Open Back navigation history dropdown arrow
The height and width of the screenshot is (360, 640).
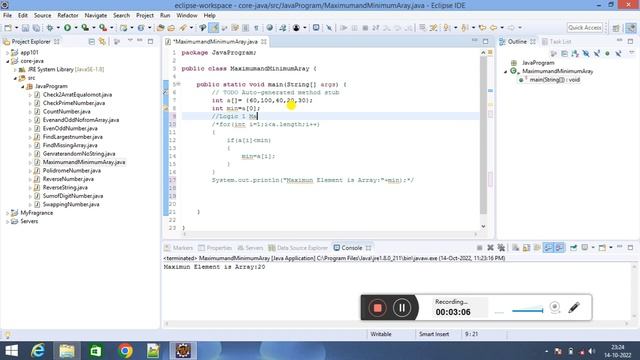(502, 28)
